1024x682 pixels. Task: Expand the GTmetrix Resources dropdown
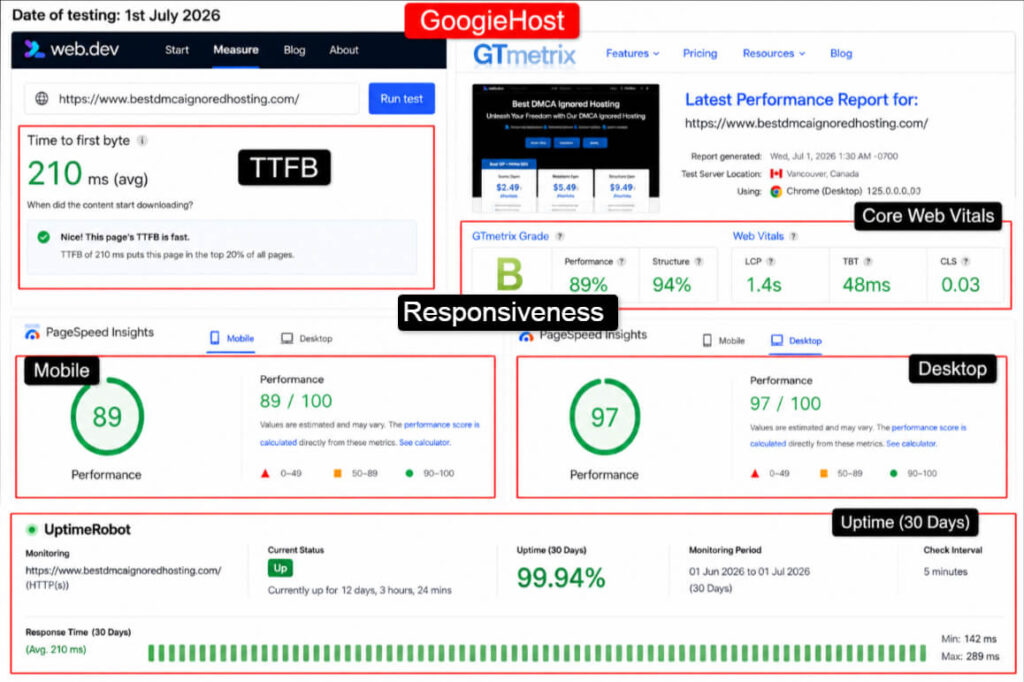[x=774, y=54]
